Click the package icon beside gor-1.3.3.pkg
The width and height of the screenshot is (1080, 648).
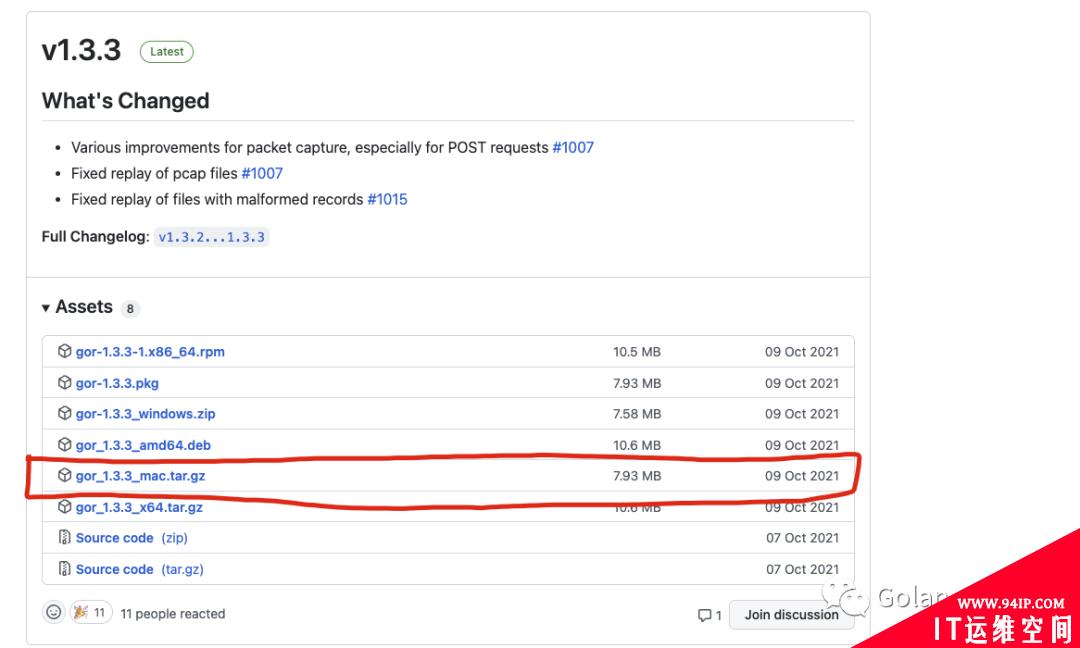click(65, 382)
